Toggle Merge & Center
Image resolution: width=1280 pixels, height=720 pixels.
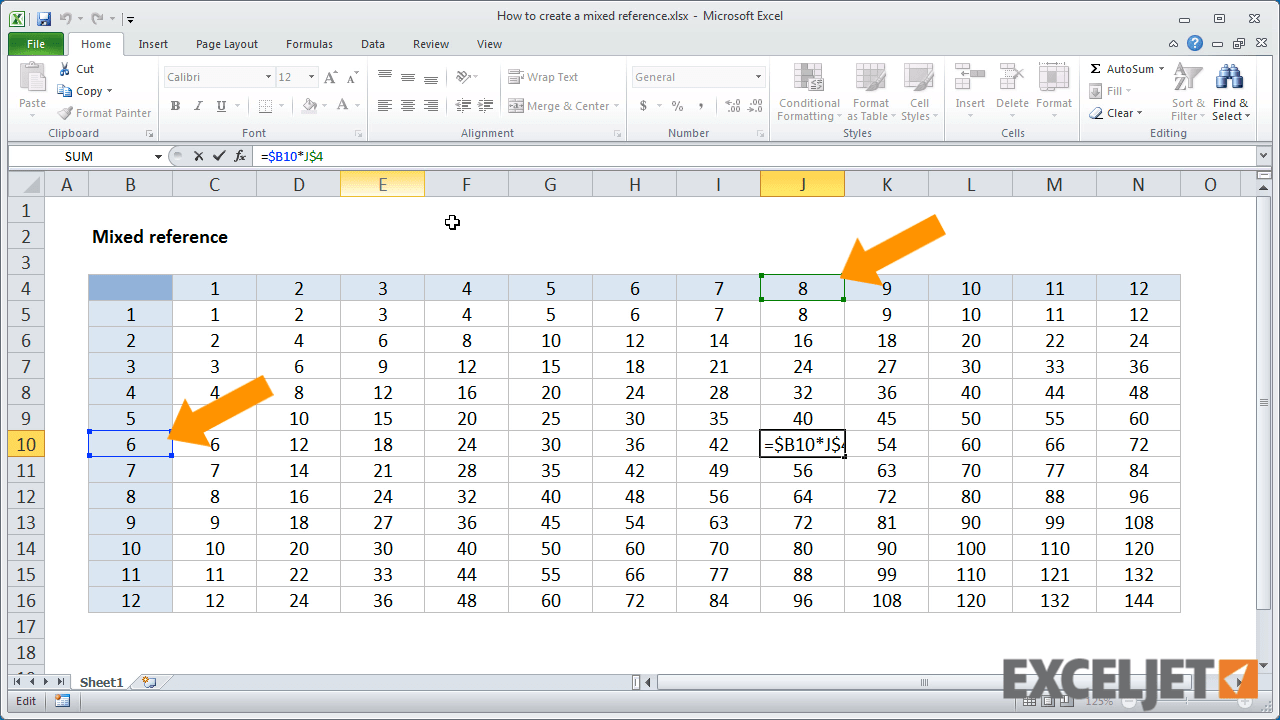point(557,105)
